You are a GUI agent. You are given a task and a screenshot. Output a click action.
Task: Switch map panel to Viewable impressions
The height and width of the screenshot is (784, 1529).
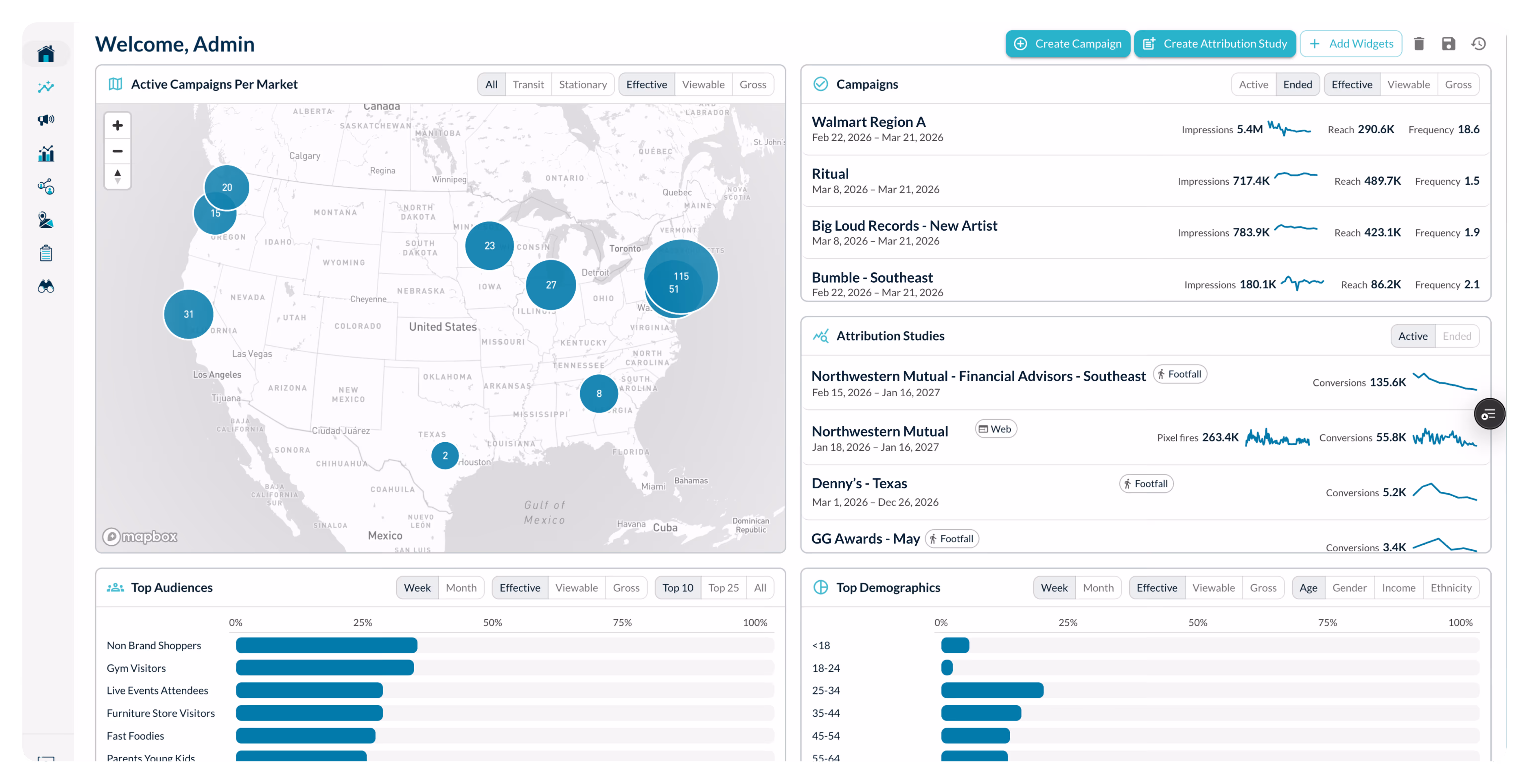tap(703, 84)
